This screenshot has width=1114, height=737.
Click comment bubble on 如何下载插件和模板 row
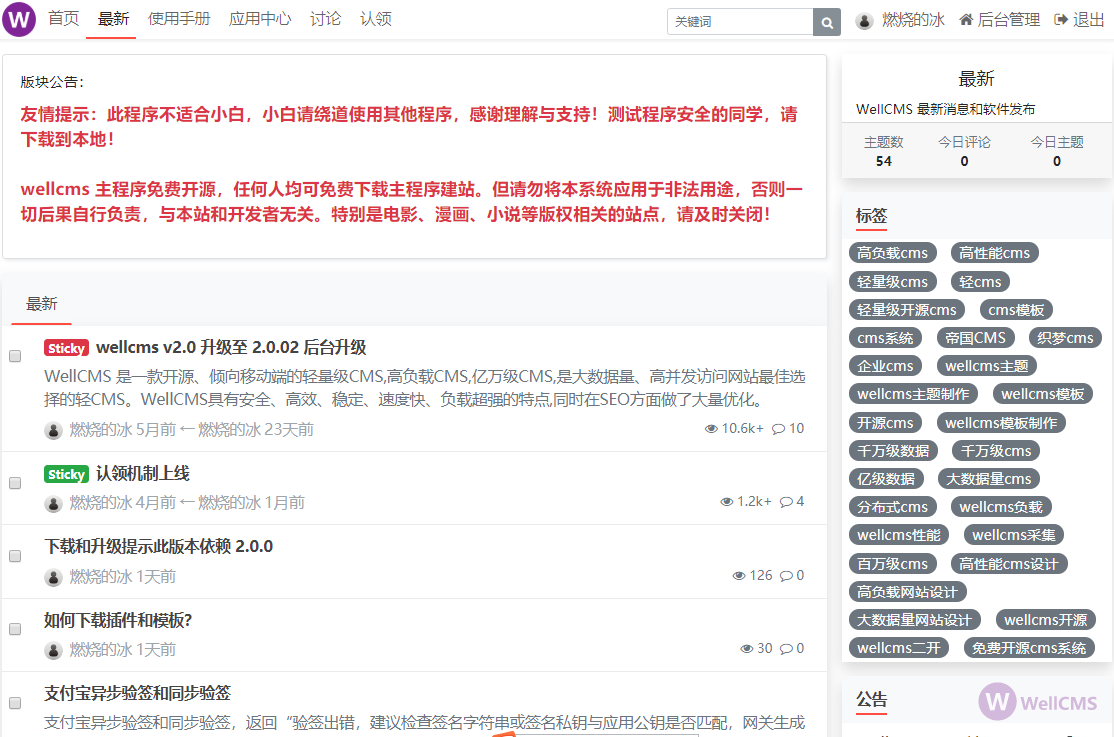tap(786, 649)
